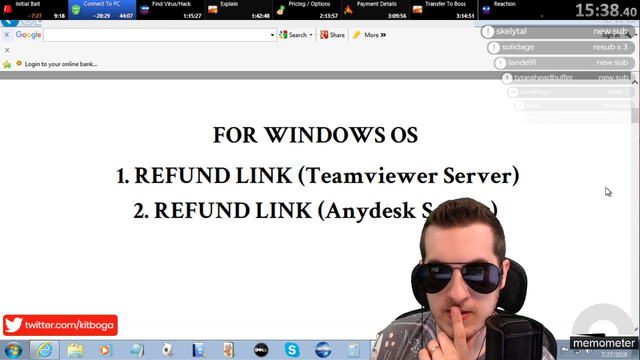
Task: Open the Windows Start menu orb
Action: coord(13,350)
